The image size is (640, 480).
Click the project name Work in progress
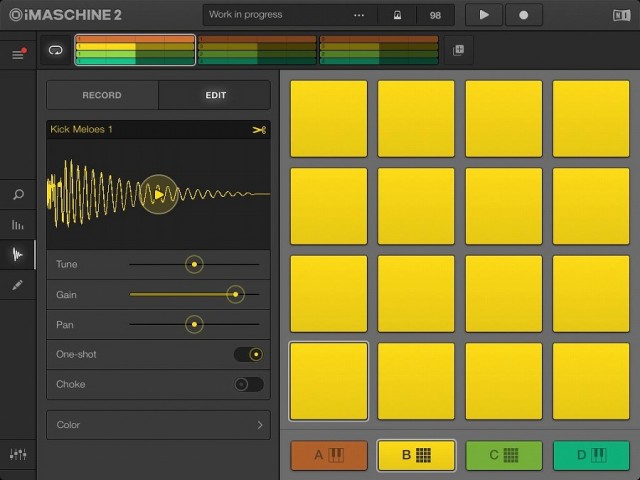246,15
